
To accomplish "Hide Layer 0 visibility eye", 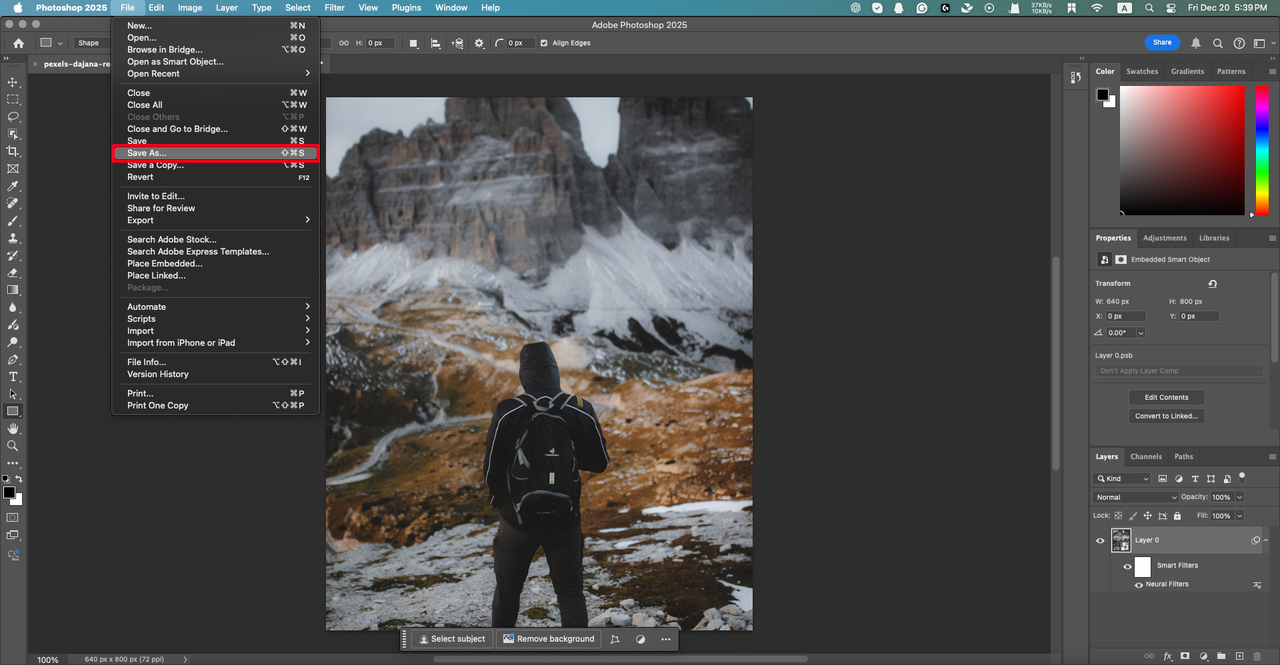I will click(1100, 540).
